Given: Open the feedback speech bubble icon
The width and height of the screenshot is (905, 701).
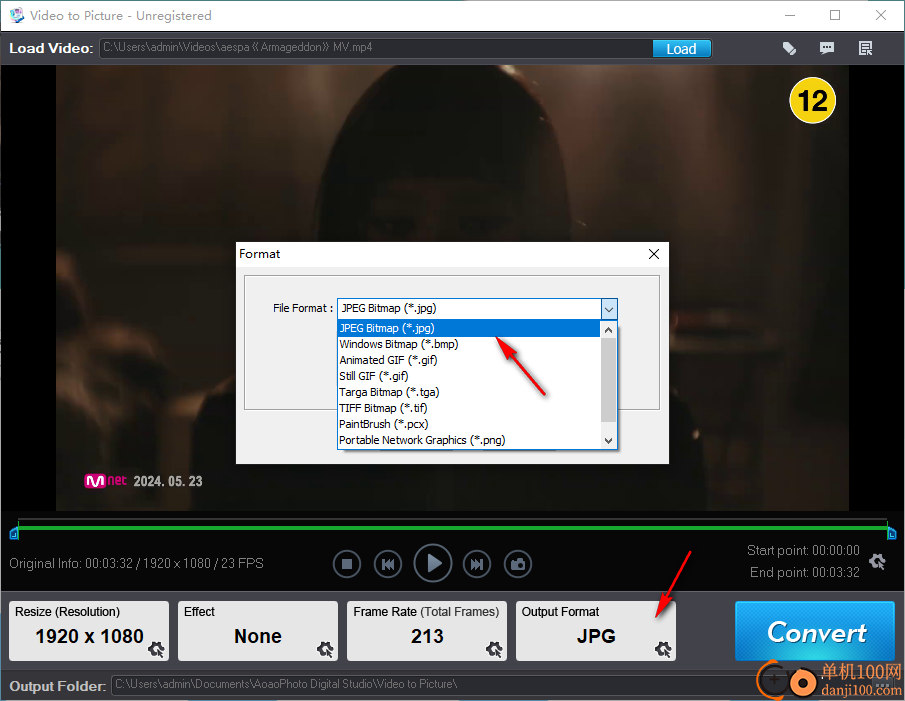Looking at the screenshot, I should [827, 48].
